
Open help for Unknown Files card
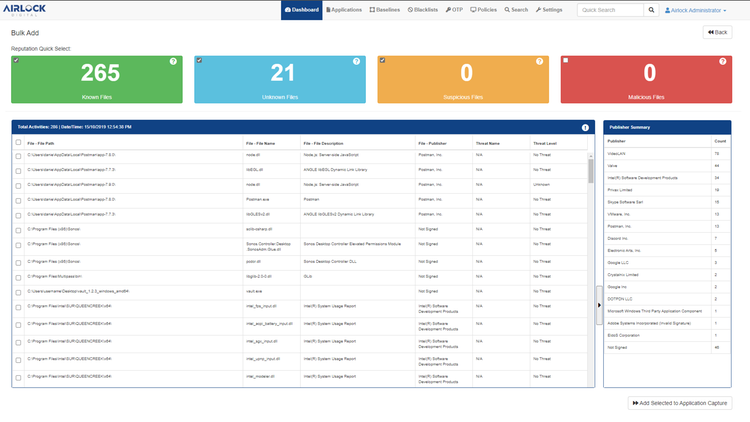tap(356, 61)
